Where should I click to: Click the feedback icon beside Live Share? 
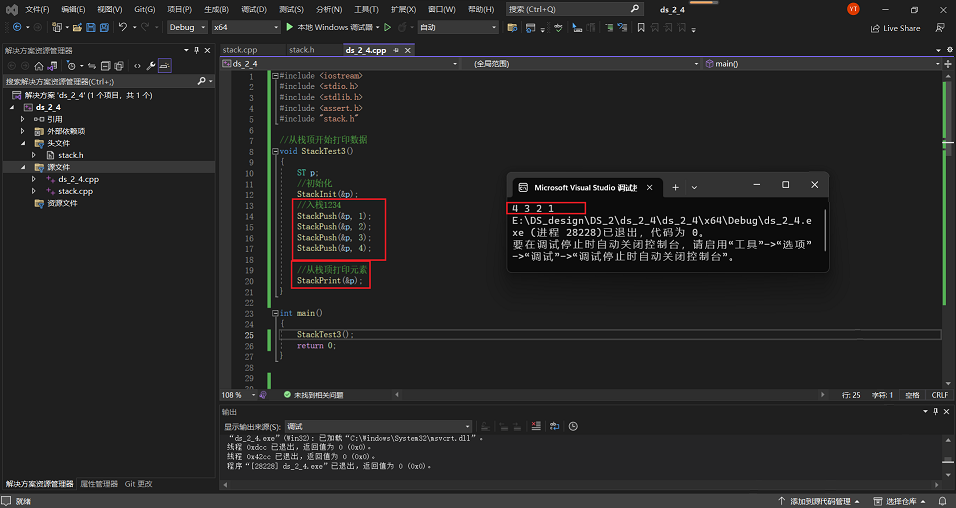point(940,28)
